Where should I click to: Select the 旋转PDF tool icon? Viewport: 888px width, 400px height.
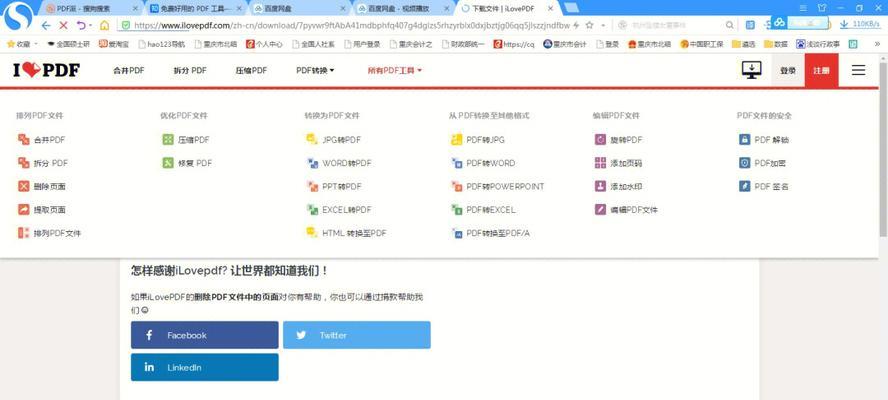(x=600, y=139)
